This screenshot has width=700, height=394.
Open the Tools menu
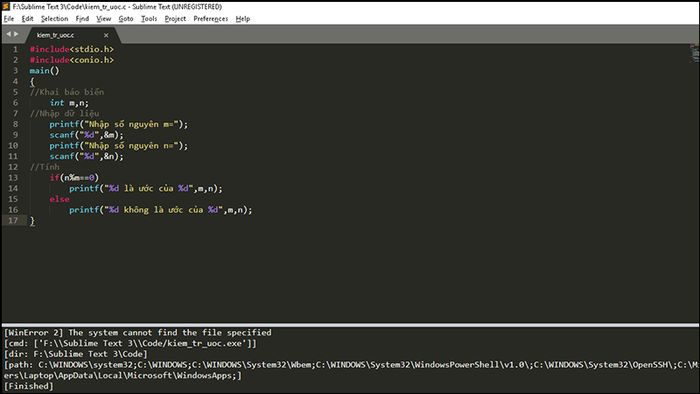click(149, 19)
